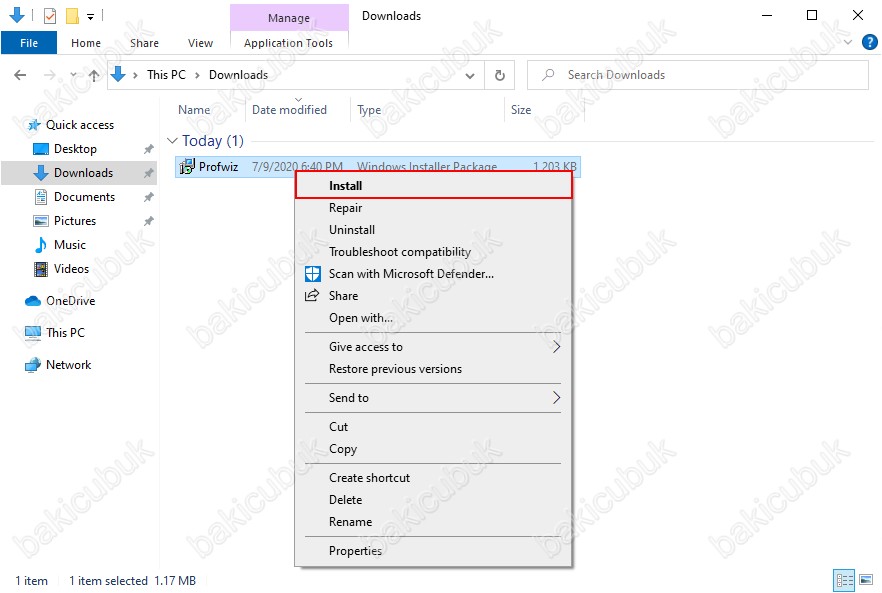Open Music in the navigation pane
Screen dimensions: 882x593
[x=70, y=245]
